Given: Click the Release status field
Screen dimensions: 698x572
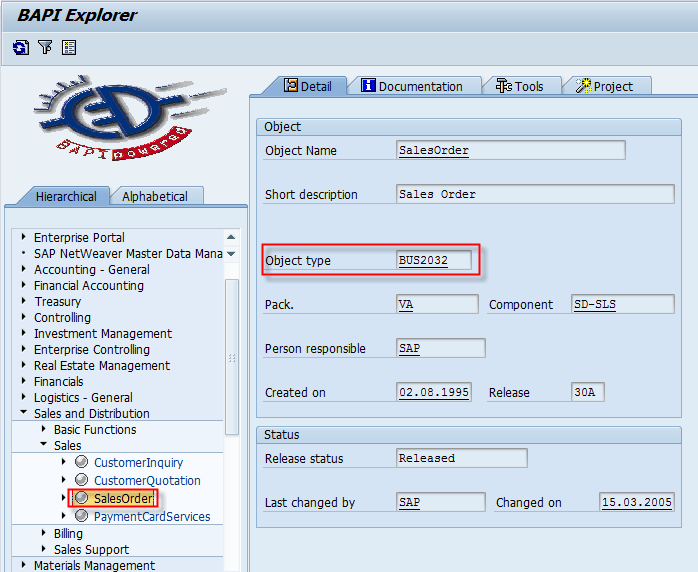Looking at the screenshot, I should tap(462, 458).
